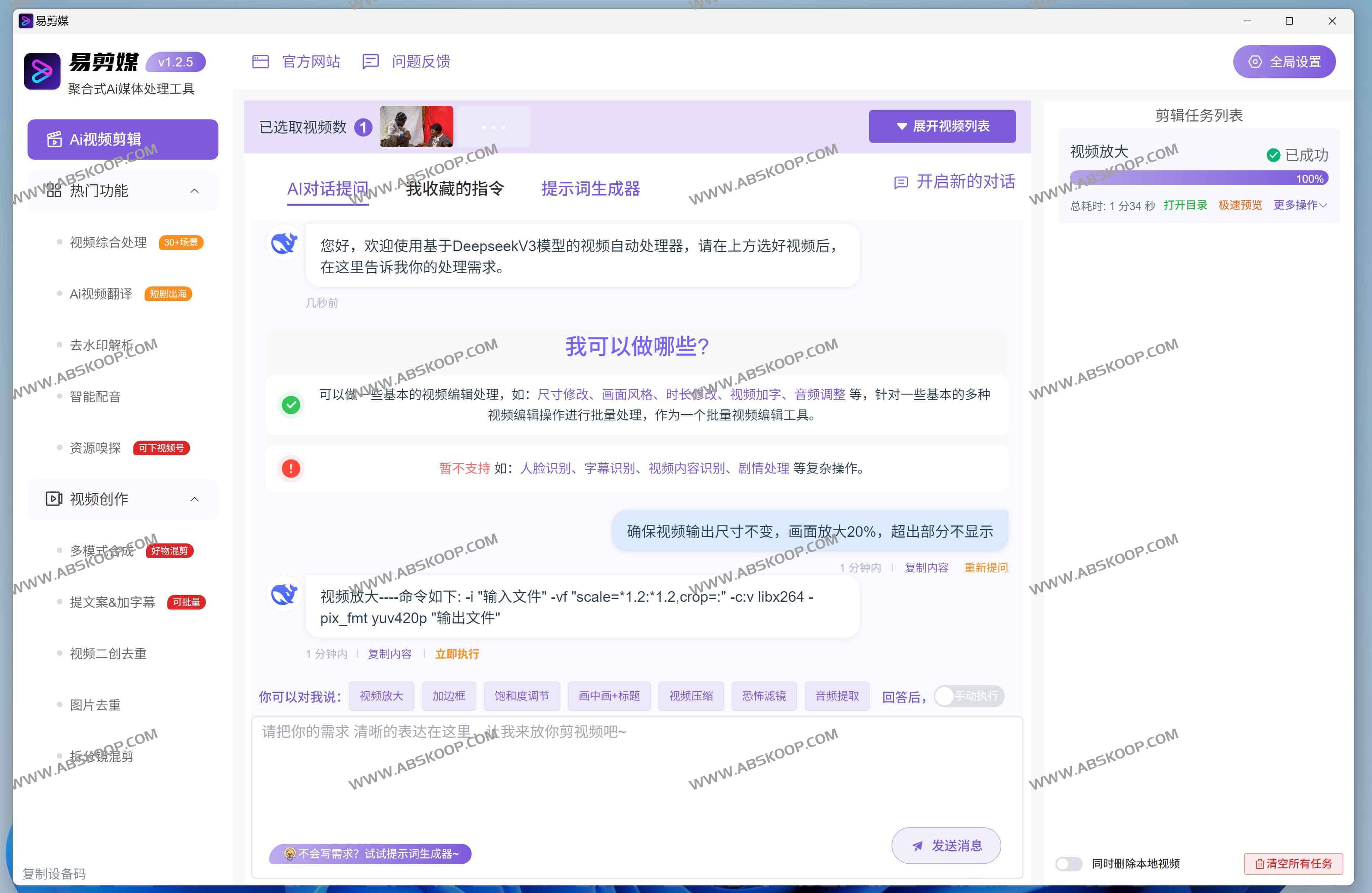Select the 智能配音 feature
This screenshot has width=1372, height=893.
click(x=96, y=396)
